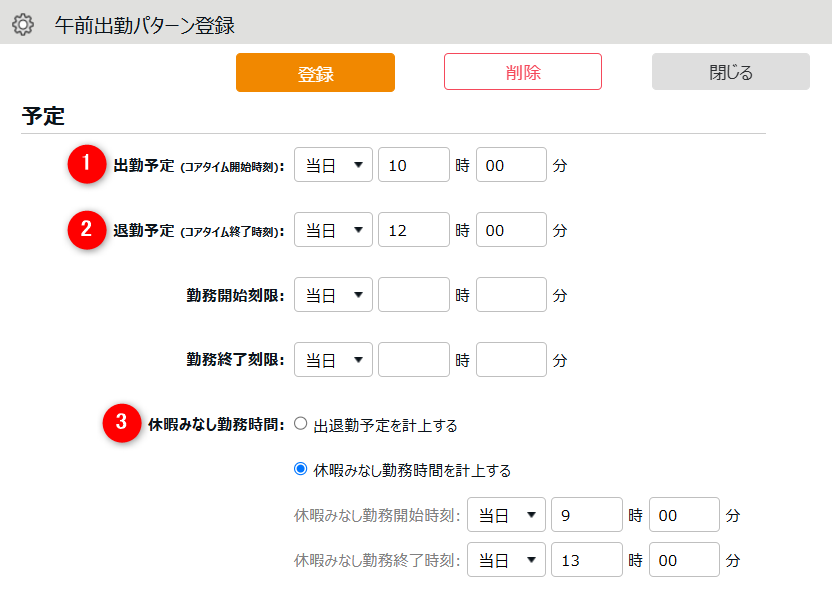Expand the 勤務終了刻限 day dropdown
Viewport: 832px width, 602px height.
coord(333,360)
